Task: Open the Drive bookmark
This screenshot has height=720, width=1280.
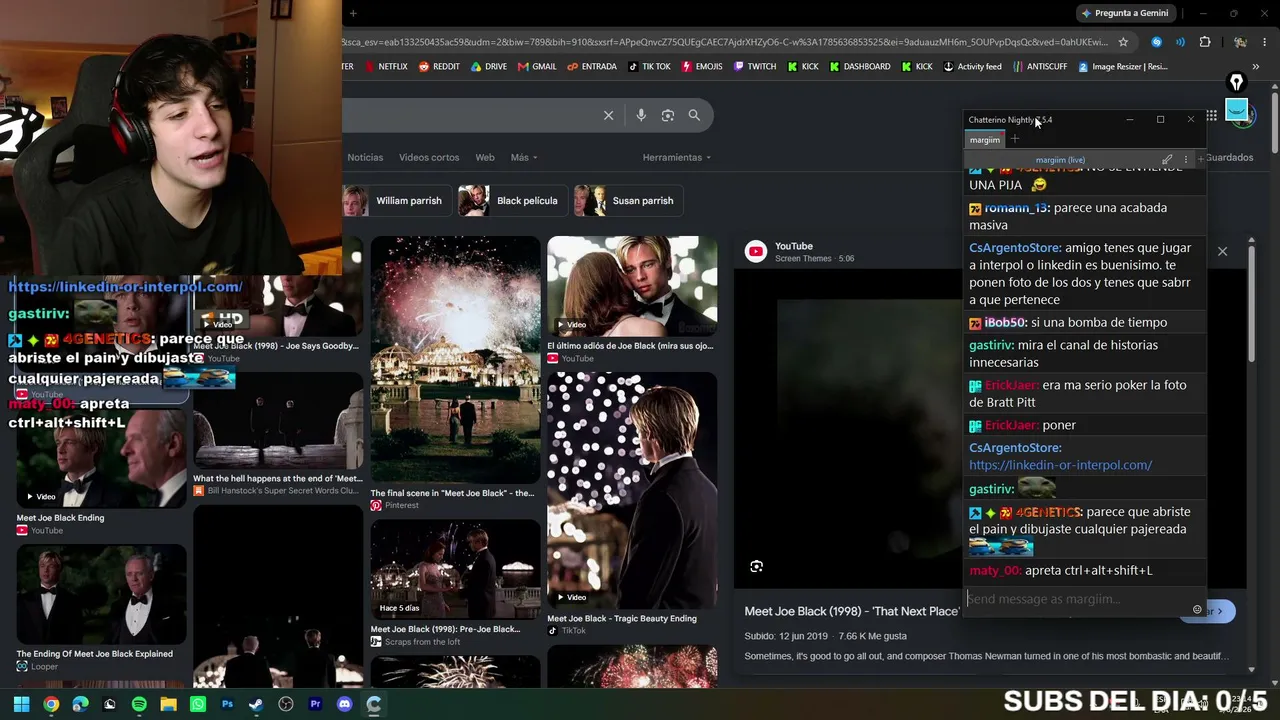Action: pos(488,67)
